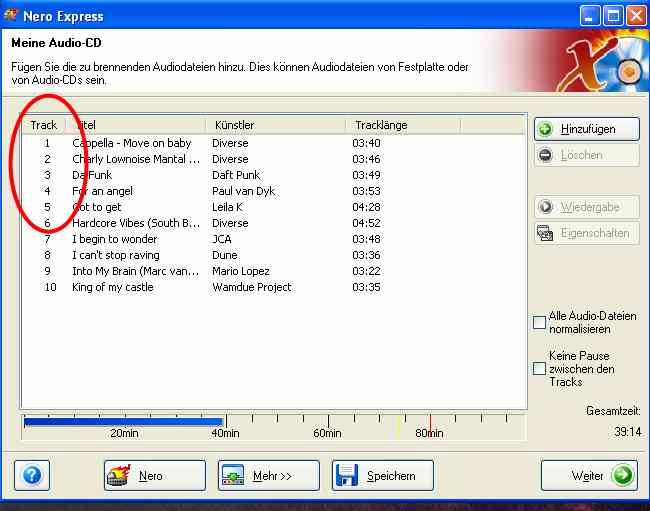Click the Nero Express title bar icon
Viewport: 650px width, 511px height.
pyautogui.click(x=10, y=15)
